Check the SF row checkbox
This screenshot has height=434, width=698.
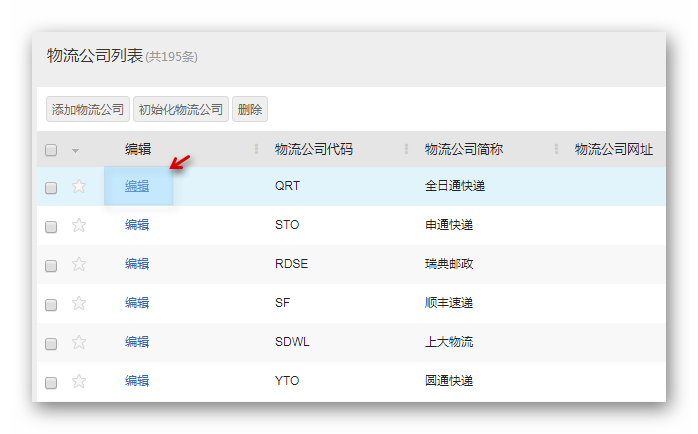[51, 305]
